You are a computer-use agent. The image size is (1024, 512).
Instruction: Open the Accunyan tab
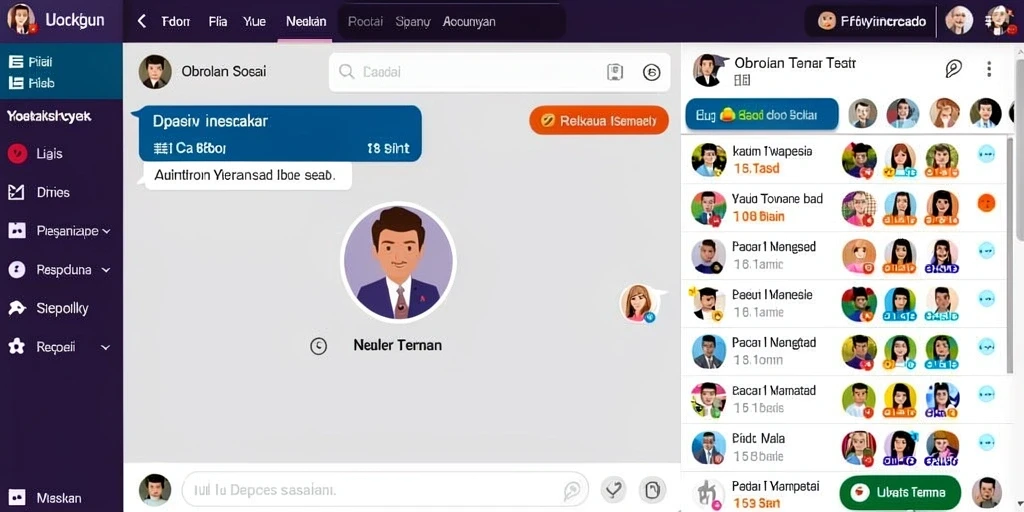pos(469,21)
